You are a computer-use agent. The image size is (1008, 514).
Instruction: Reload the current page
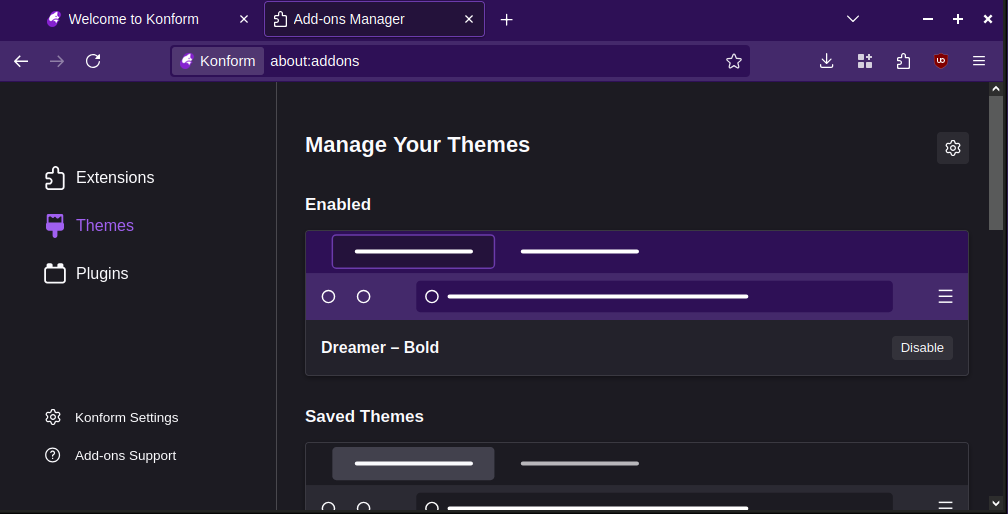coord(93,61)
